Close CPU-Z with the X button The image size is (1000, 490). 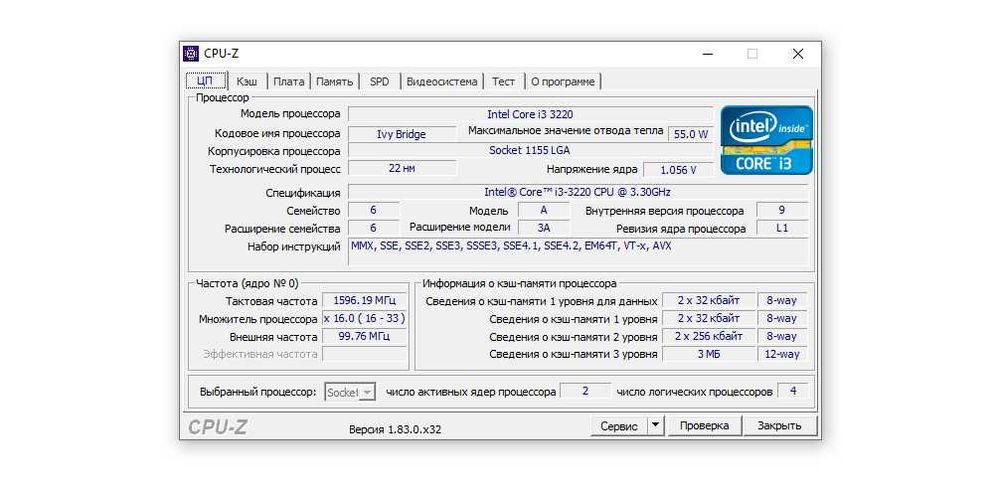tap(798, 54)
